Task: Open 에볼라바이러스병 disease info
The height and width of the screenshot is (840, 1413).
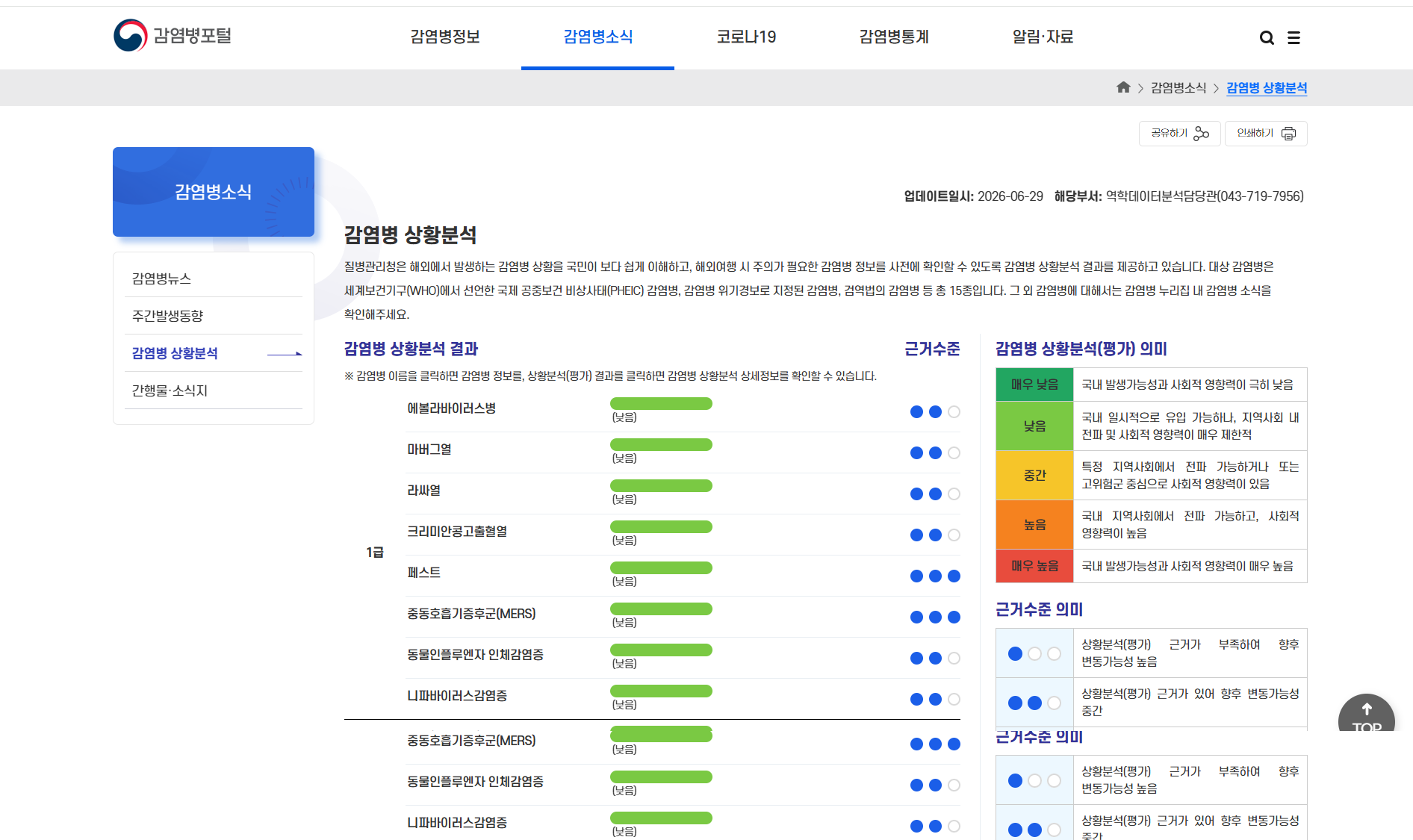Action: [451, 408]
